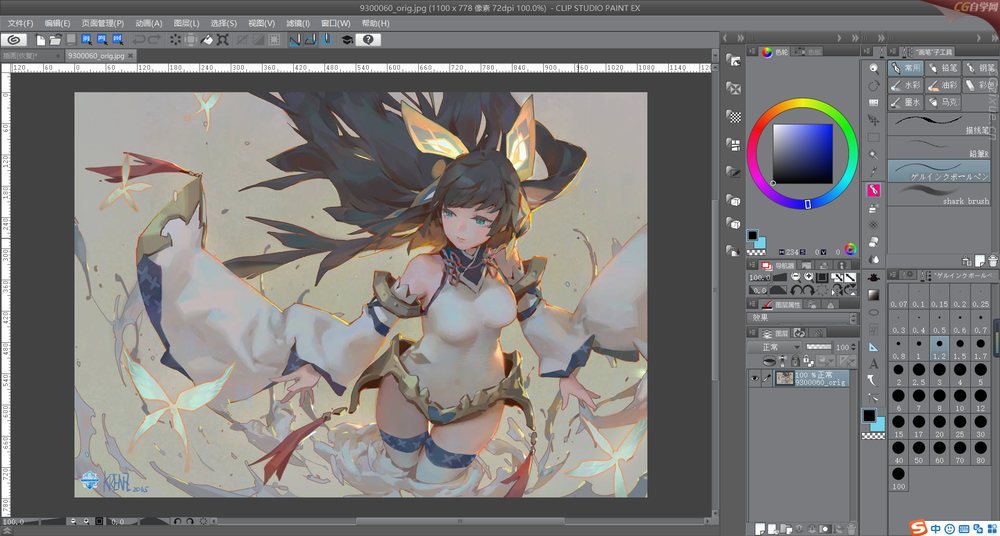Pick a color in the square color field
Viewport: 1000px width, 536px height.
pyautogui.click(x=802, y=153)
